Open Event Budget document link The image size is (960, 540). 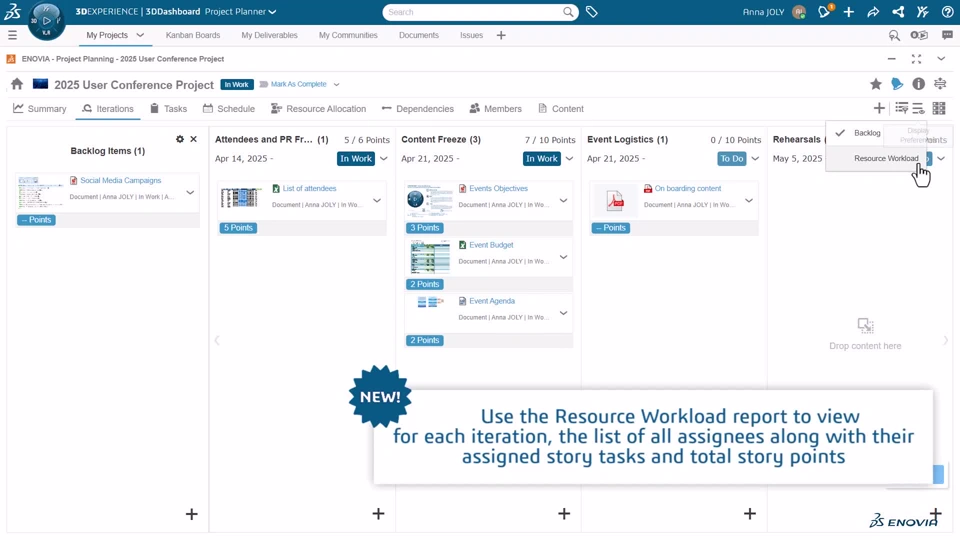491,245
